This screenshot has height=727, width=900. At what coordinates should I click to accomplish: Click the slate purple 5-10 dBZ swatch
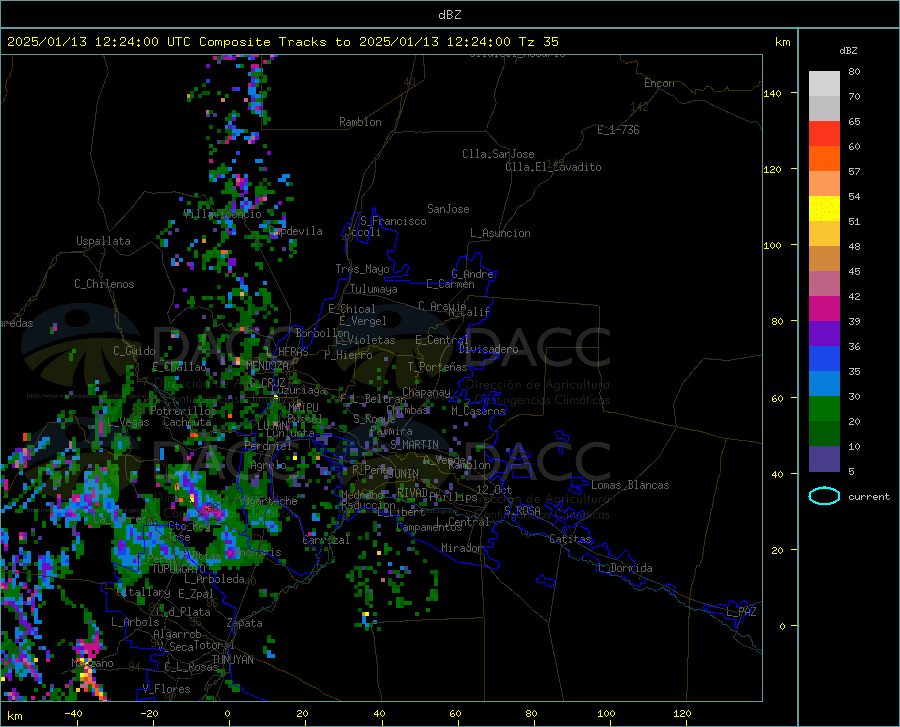tap(824, 459)
